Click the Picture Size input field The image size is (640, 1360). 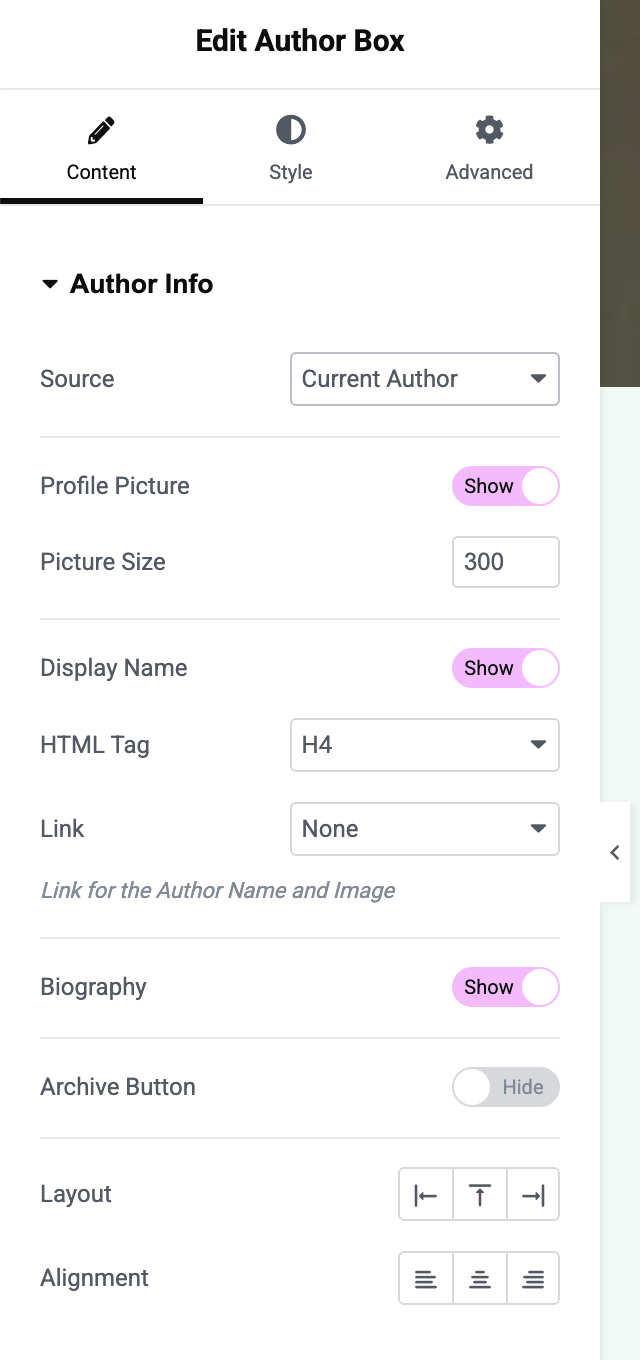(x=505, y=562)
